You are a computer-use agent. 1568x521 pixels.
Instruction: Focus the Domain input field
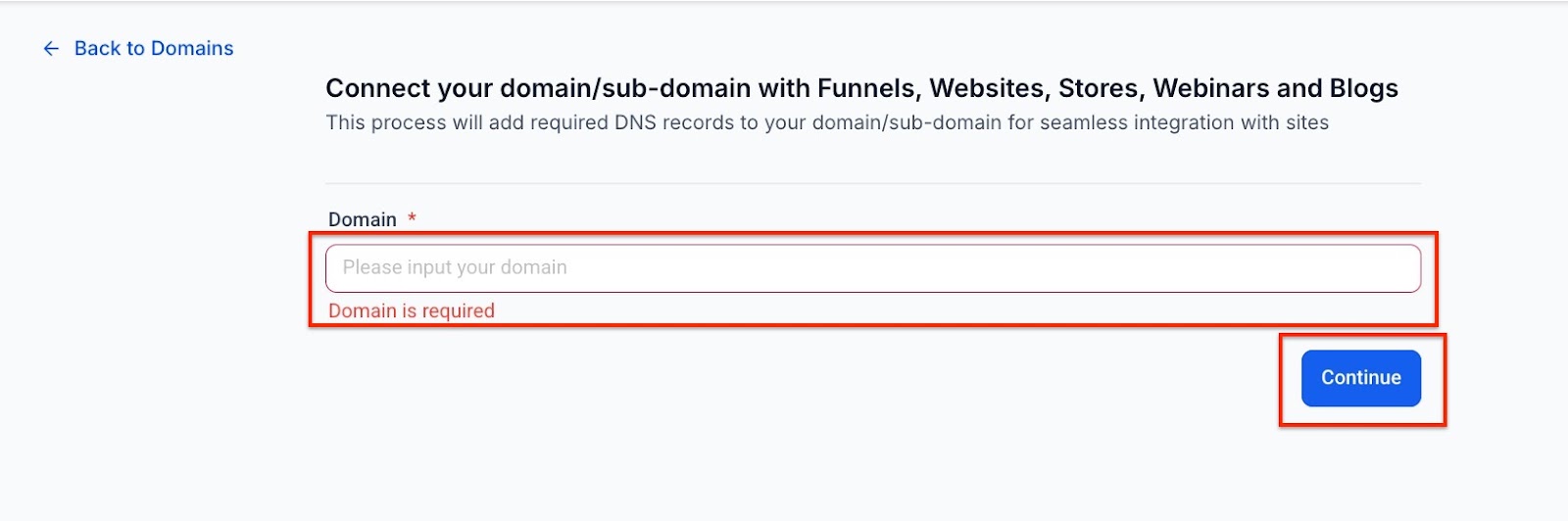click(x=872, y=268)
